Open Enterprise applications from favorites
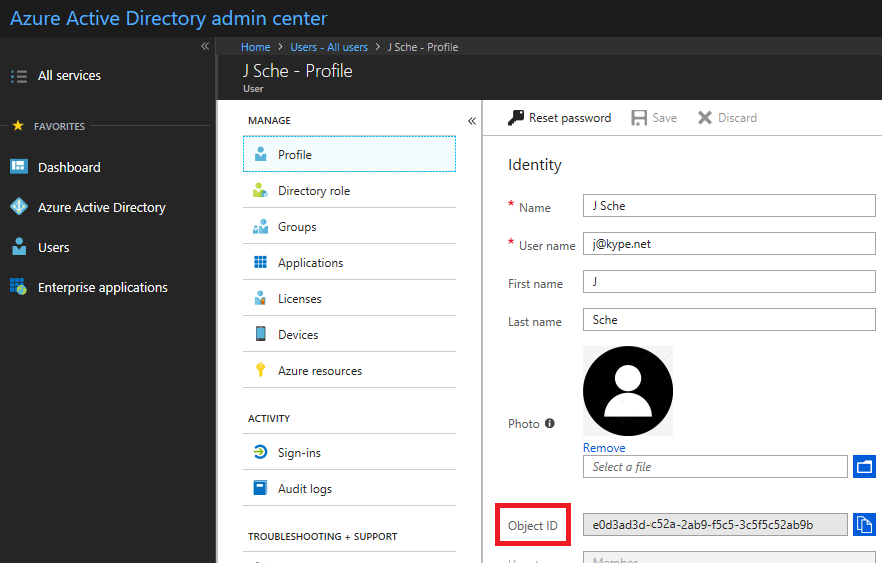Image resolution: width=882 pixels, height=563 pixels. click(x=103, y=287)
